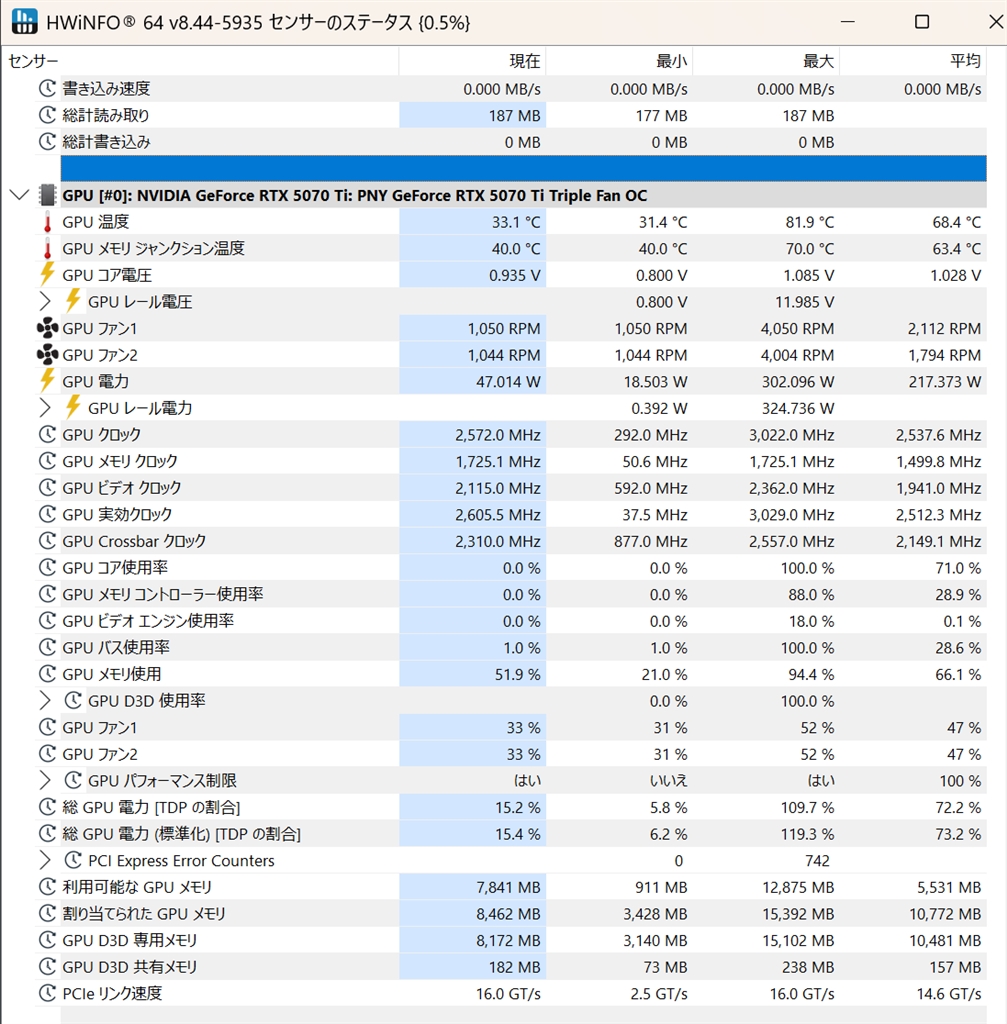Click clock icon next to GPU メモリ コントローラー使用率
This screenshot has width=1007, height=1024.
click(47, 594)
